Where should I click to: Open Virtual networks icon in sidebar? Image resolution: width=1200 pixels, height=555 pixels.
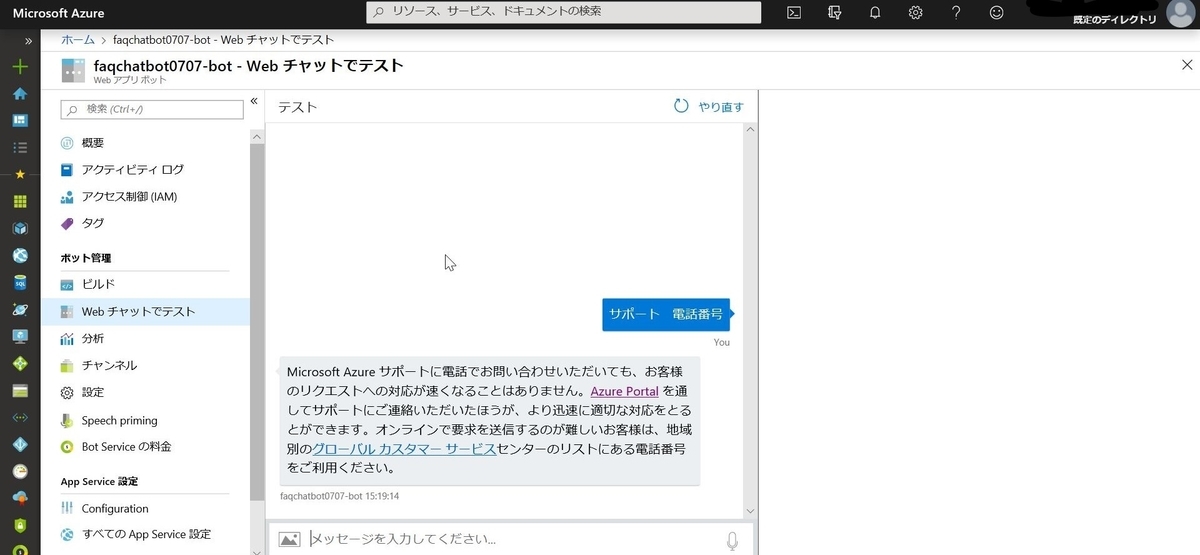[20, 417]
